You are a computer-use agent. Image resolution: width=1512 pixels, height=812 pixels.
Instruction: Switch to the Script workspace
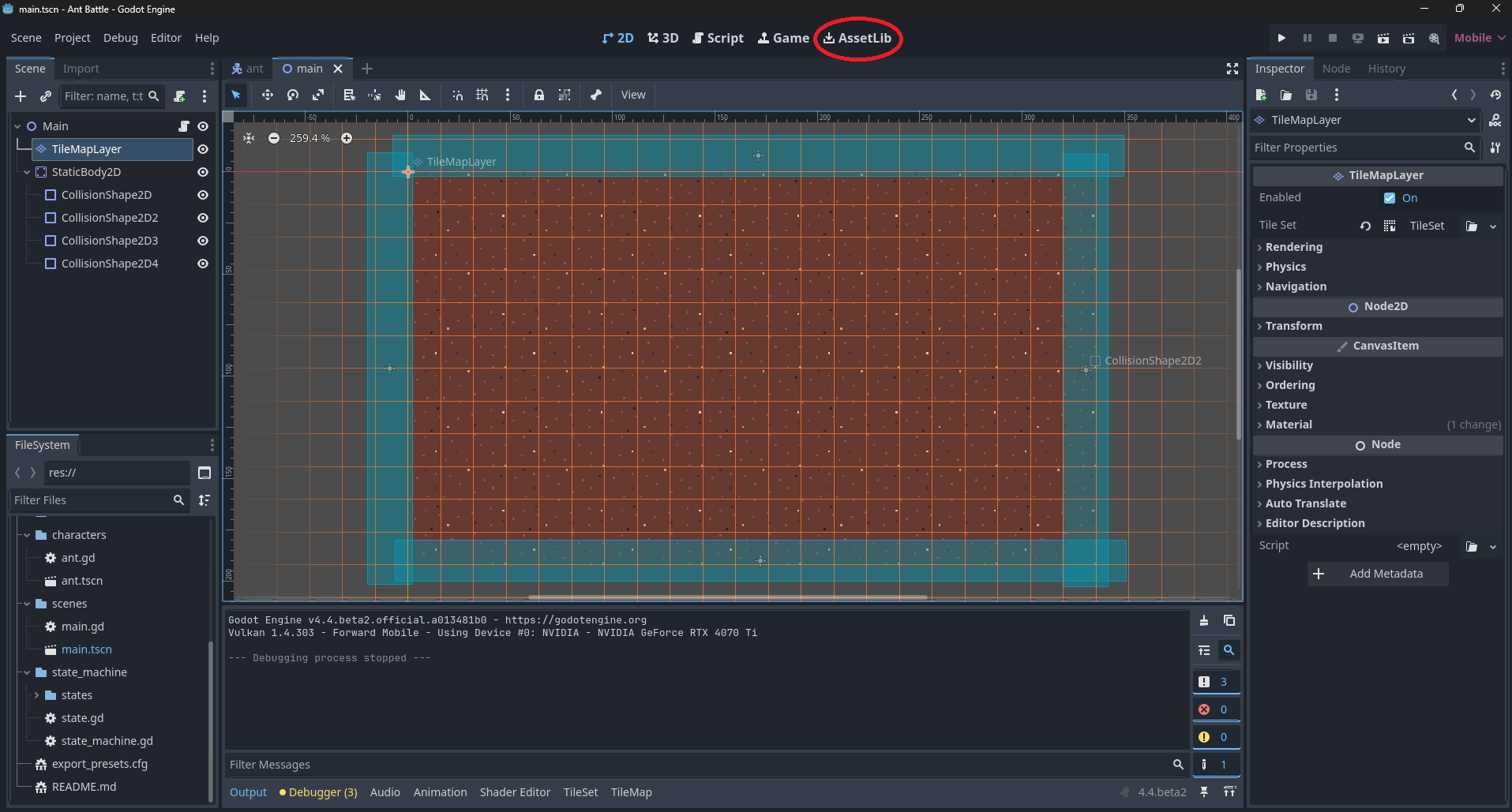(718, 38)
